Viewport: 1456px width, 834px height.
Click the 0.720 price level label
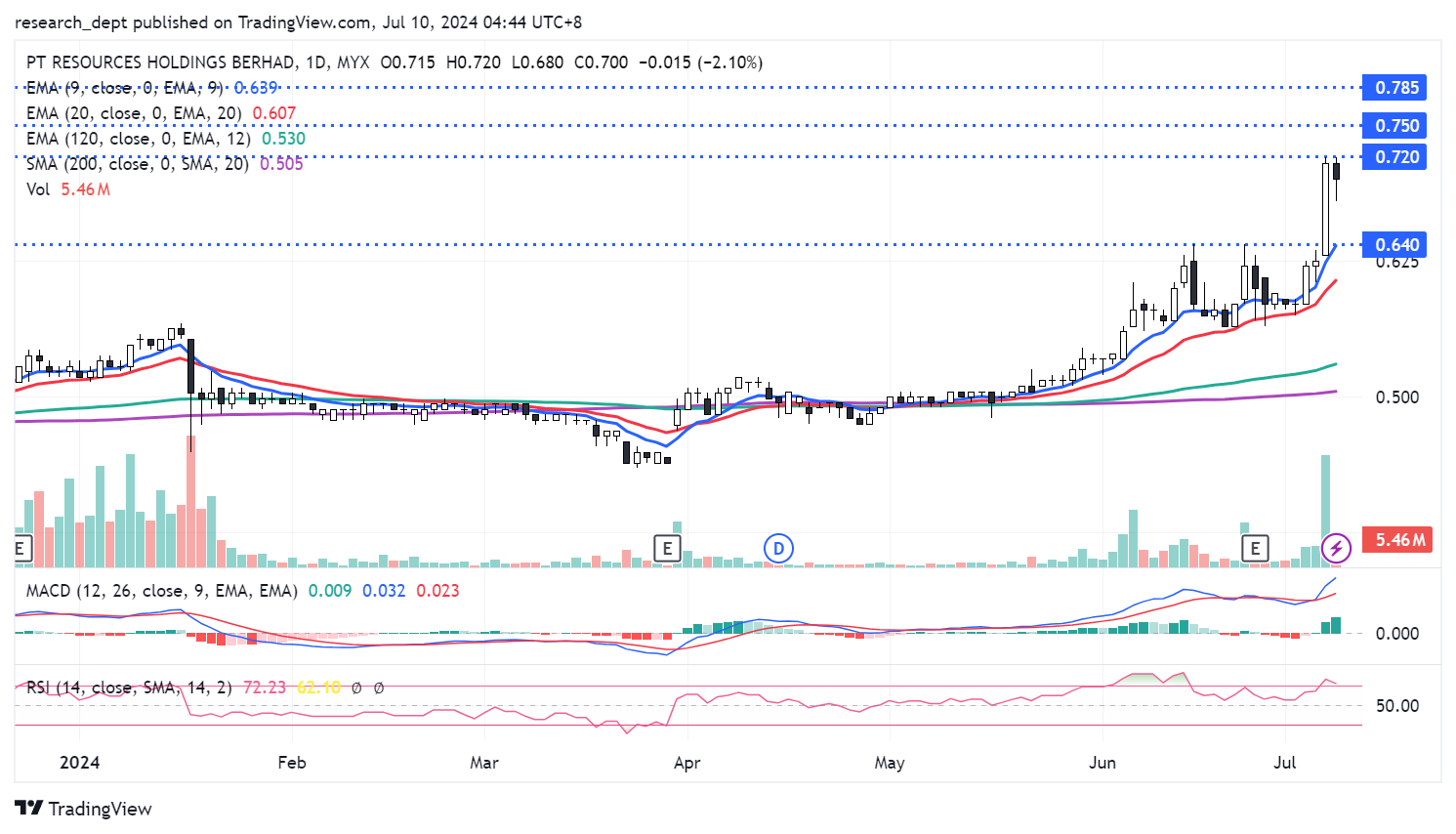point(1396,157)
